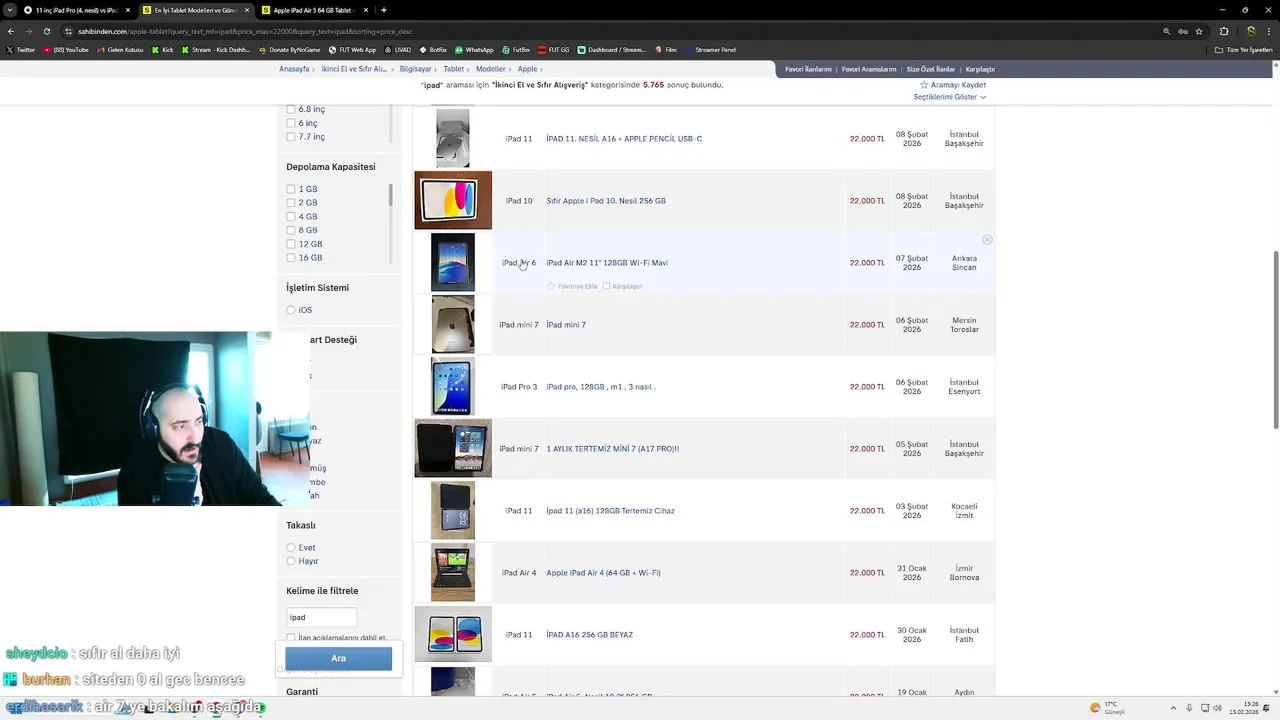
Task: Open the Film bookmark
Action: pyautogui.click(x=666, y=49)
